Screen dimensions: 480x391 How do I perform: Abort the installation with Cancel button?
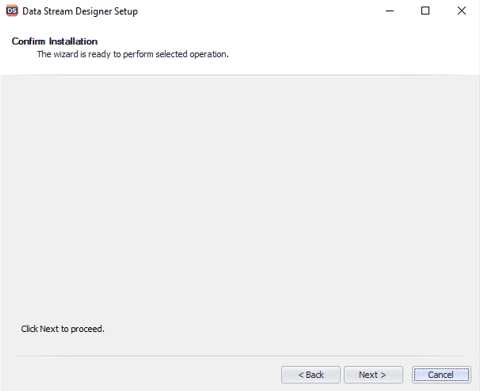coord(441,375)
